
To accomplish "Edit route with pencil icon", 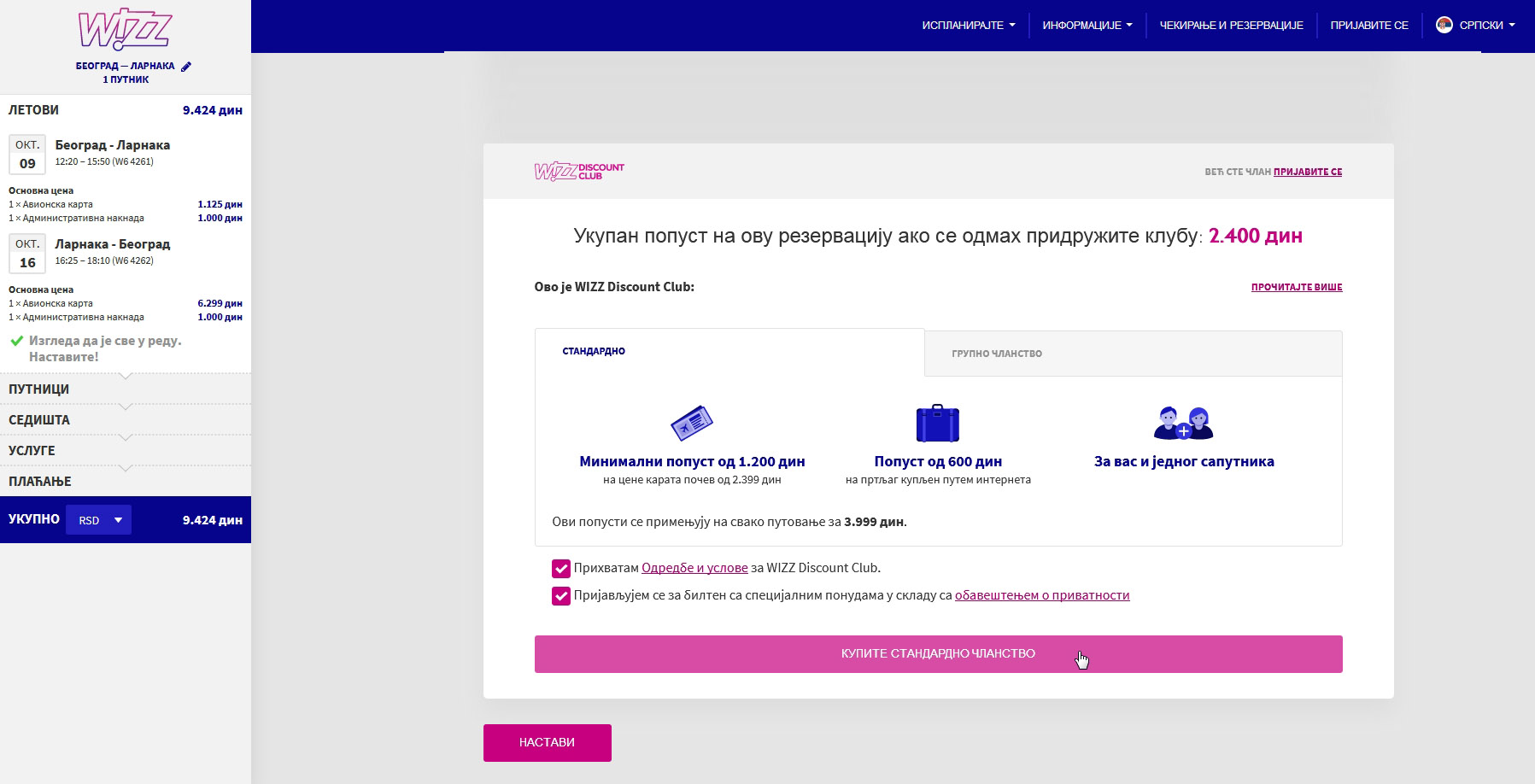I will 186,67.
